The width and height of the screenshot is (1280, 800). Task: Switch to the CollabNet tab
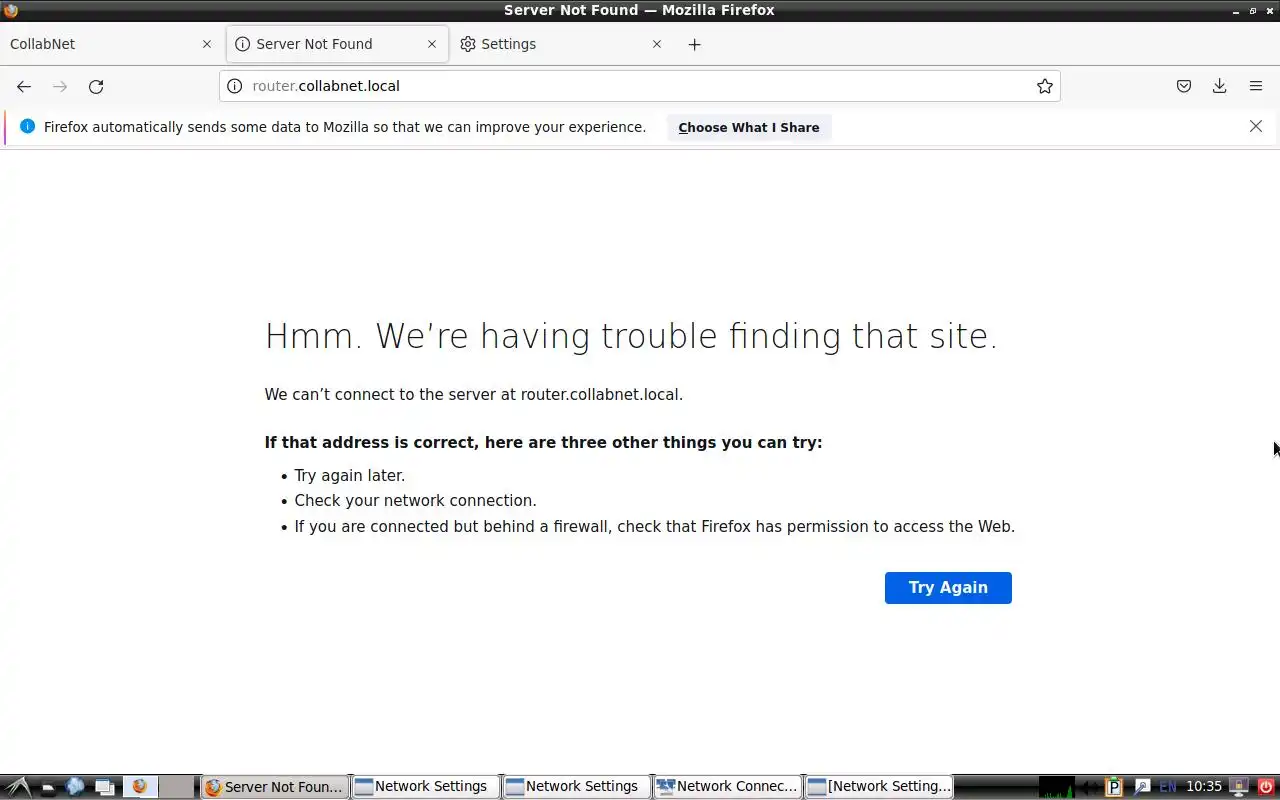[x=111, y=44]
